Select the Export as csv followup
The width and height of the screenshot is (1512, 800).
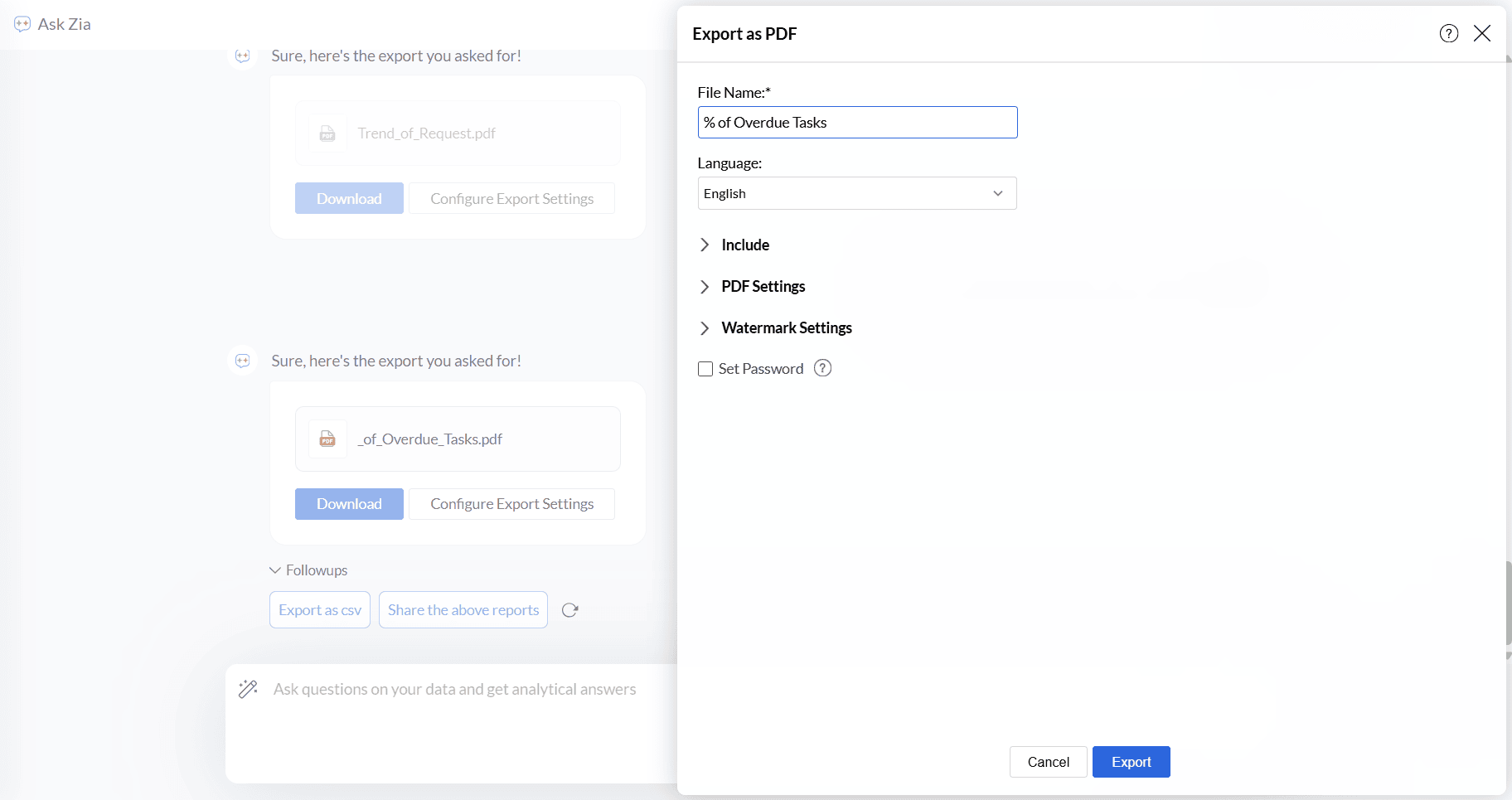coord(320,610)
